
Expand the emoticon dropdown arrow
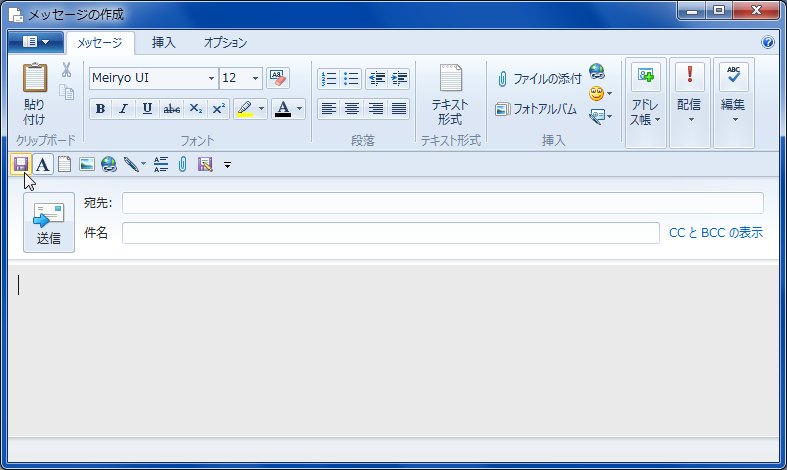click(x=609, y=94)
